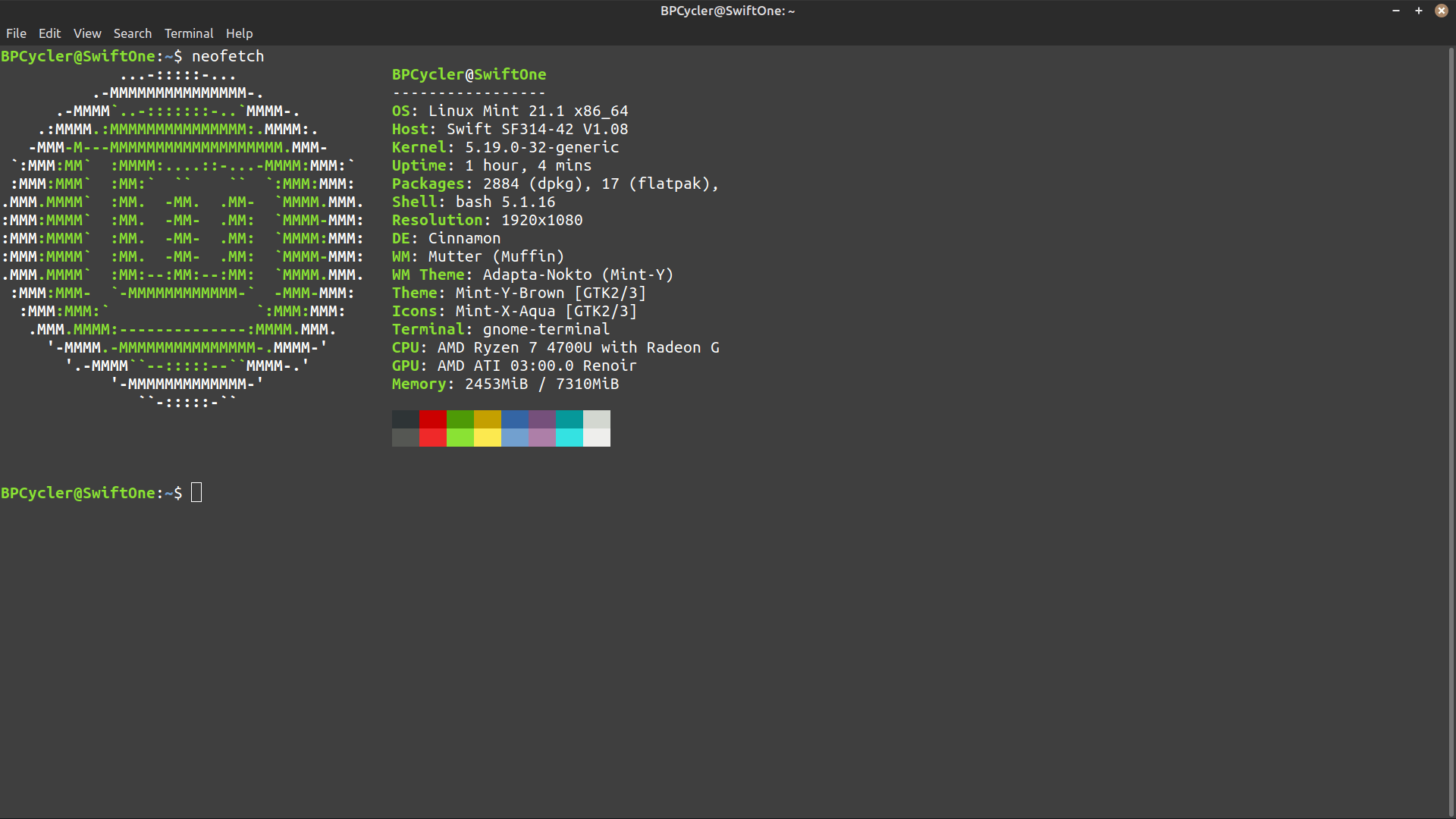
Task: Close the terminal window
Action: tap(1442, 11)
